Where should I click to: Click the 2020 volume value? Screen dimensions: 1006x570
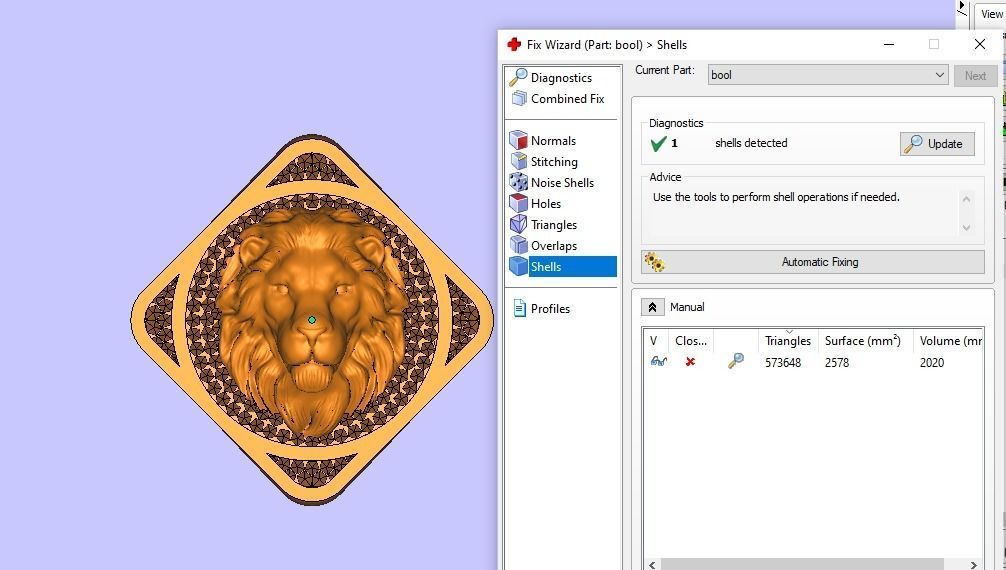pyautogui.click(x=932, y=363)
